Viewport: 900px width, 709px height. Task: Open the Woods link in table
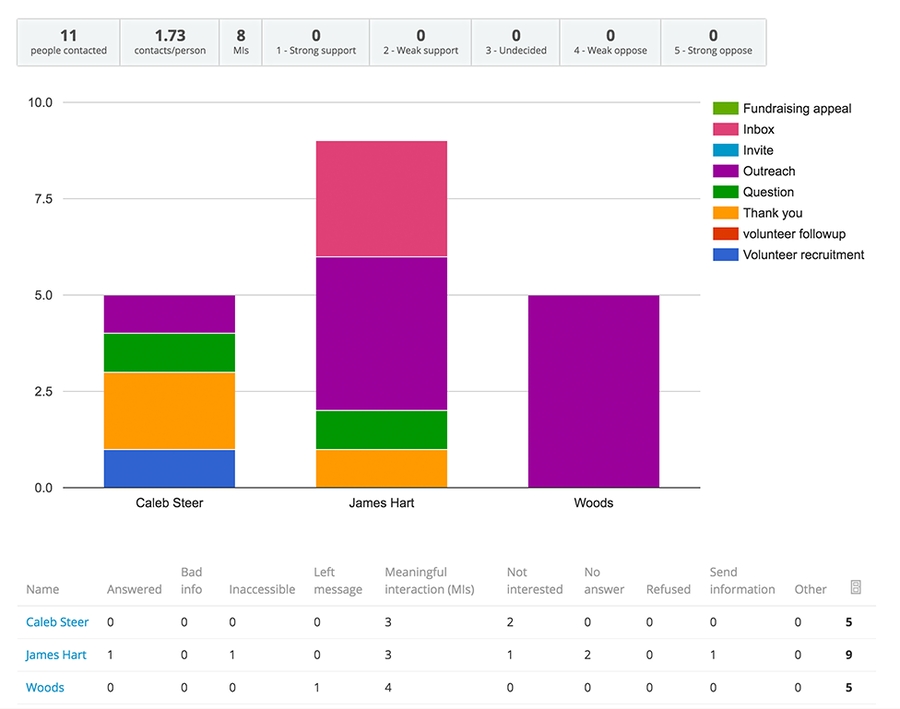click(x=45, y=688)
